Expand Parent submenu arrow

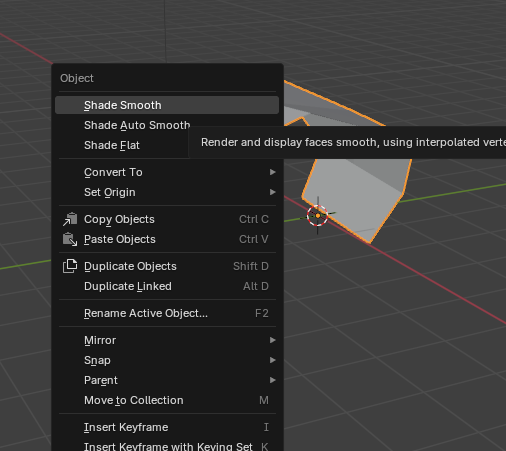273,380
